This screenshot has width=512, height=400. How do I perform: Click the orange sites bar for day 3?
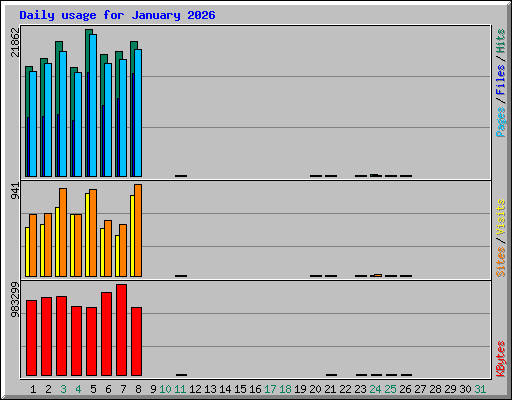63,232
